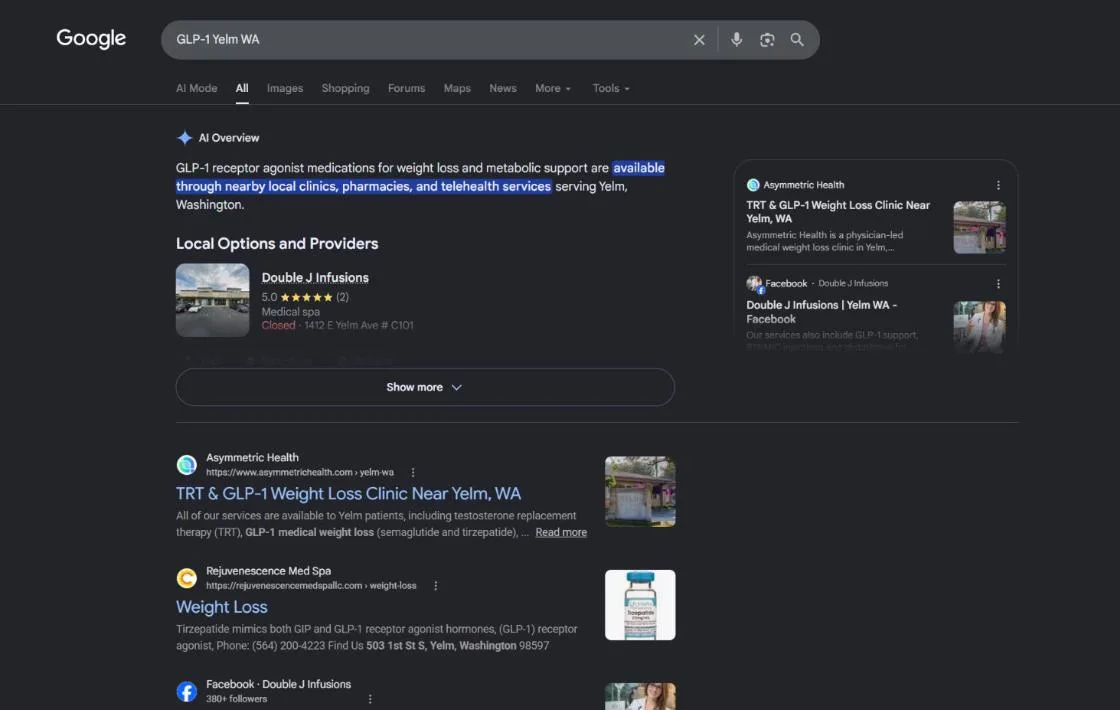Expand AI Overview with Show more
1120x710 pixels.
[425, 387]
